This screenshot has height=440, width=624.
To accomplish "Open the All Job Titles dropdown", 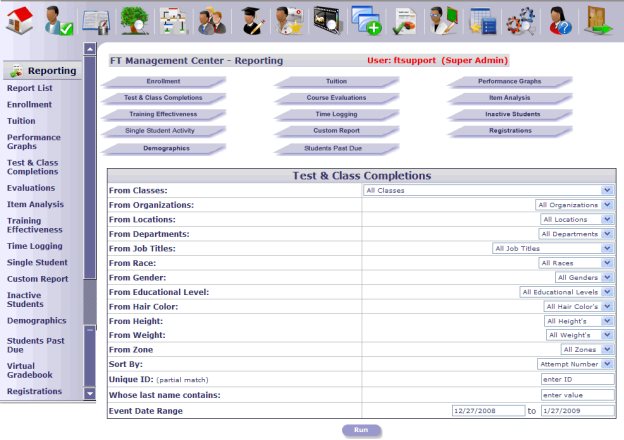I will 553,248.
